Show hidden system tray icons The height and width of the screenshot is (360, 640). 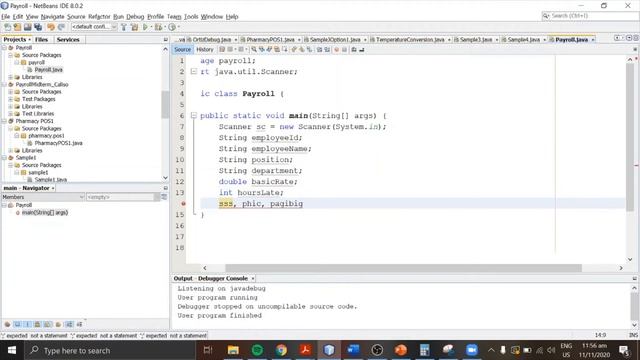point(491,350)
